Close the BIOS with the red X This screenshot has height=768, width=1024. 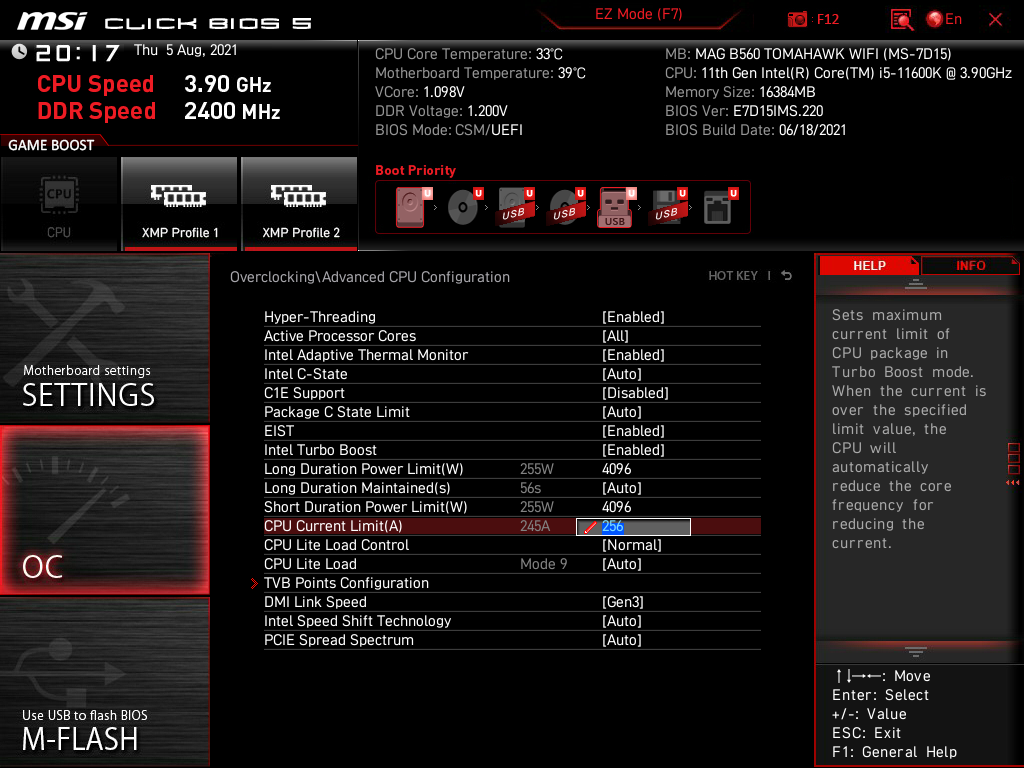995,20
